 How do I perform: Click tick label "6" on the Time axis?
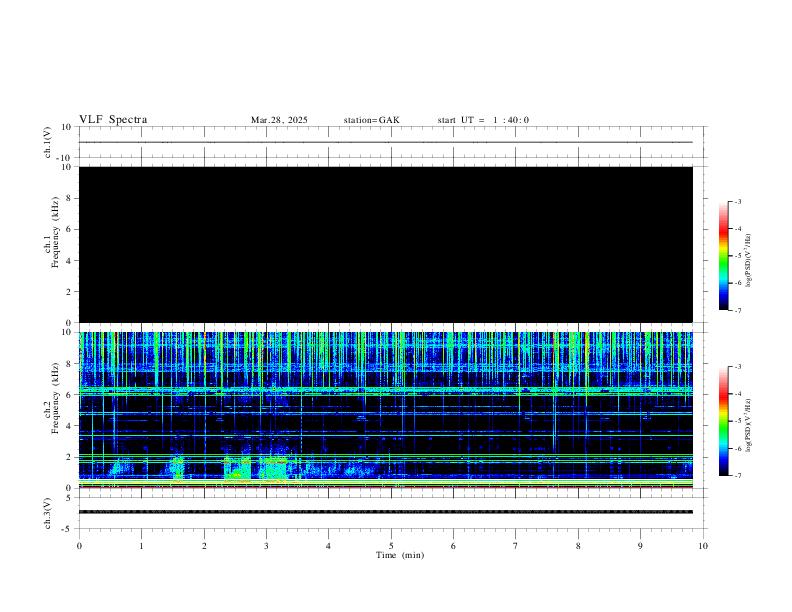[x=453, y=546]
